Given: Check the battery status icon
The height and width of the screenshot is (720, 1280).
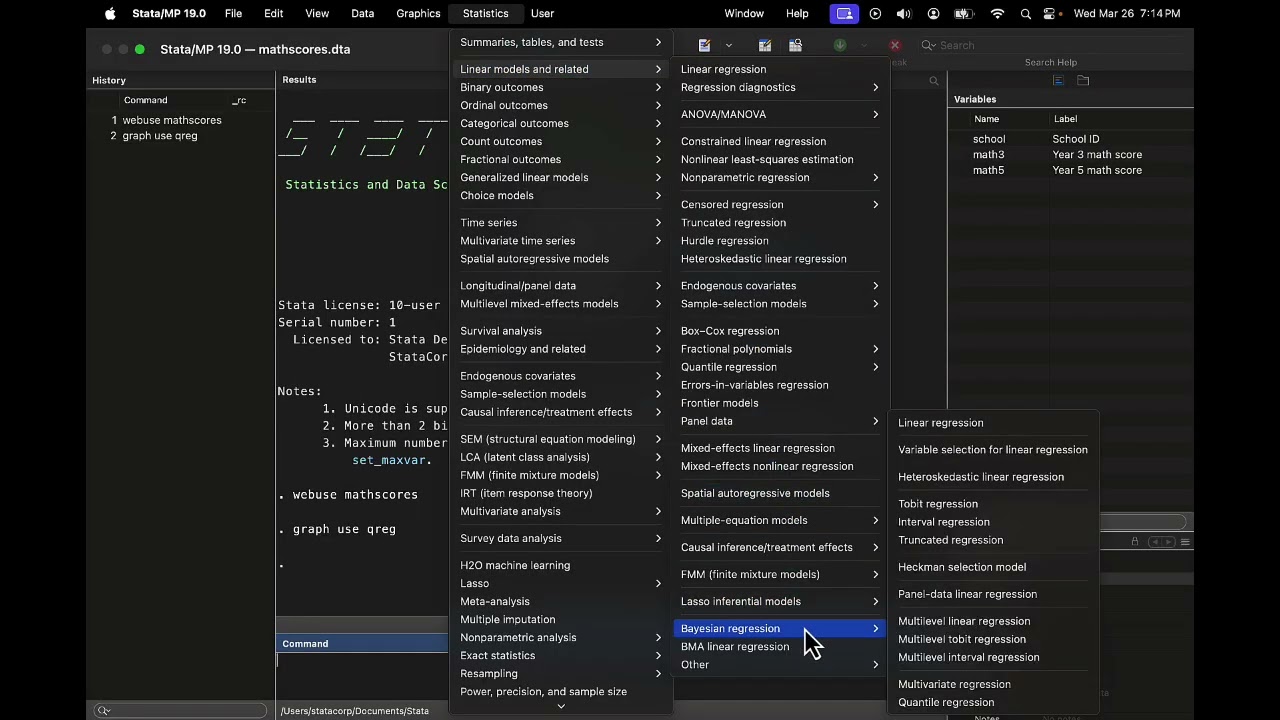Looking at the screenshot, I should [x=964, y=13].
